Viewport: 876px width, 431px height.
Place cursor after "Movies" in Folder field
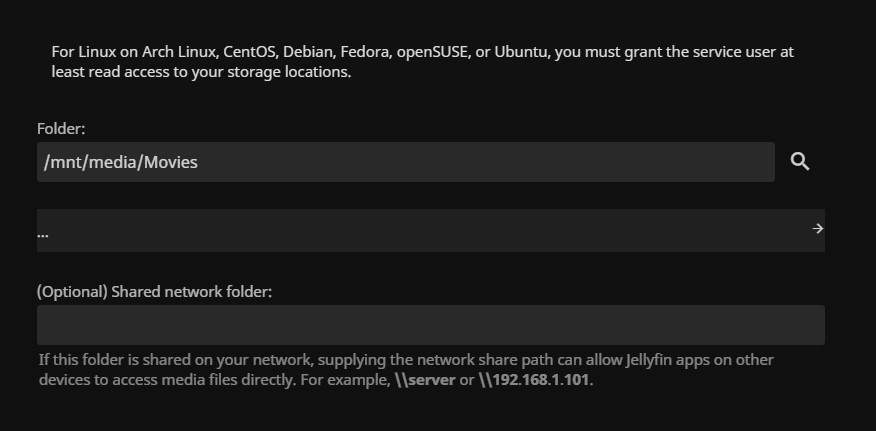click(x=199, y=162)
